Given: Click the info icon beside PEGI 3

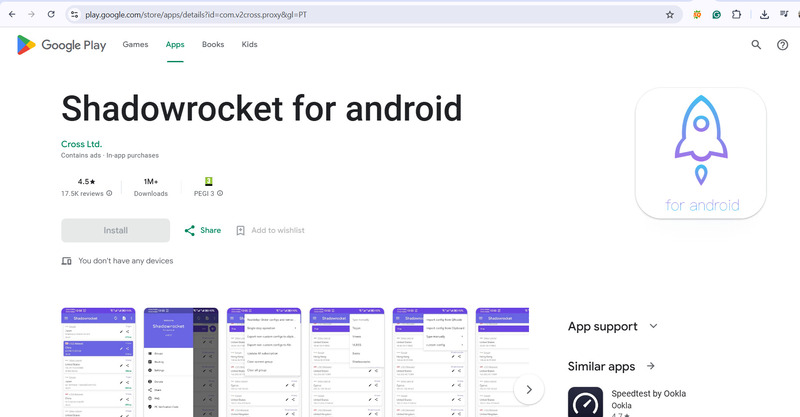Looking at the screenshot, I should point(220,193).
